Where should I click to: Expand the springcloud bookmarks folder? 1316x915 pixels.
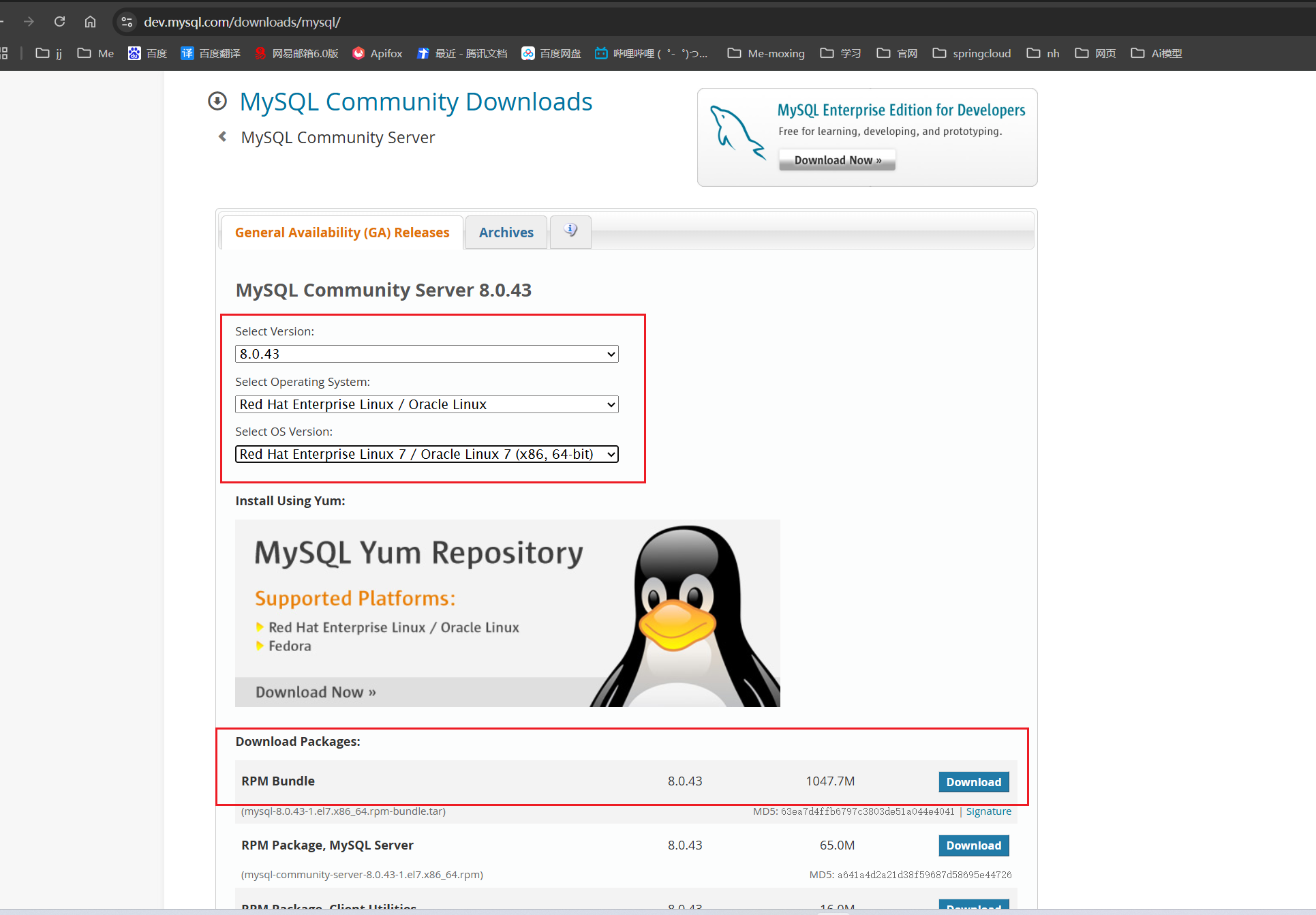(970, 53)
